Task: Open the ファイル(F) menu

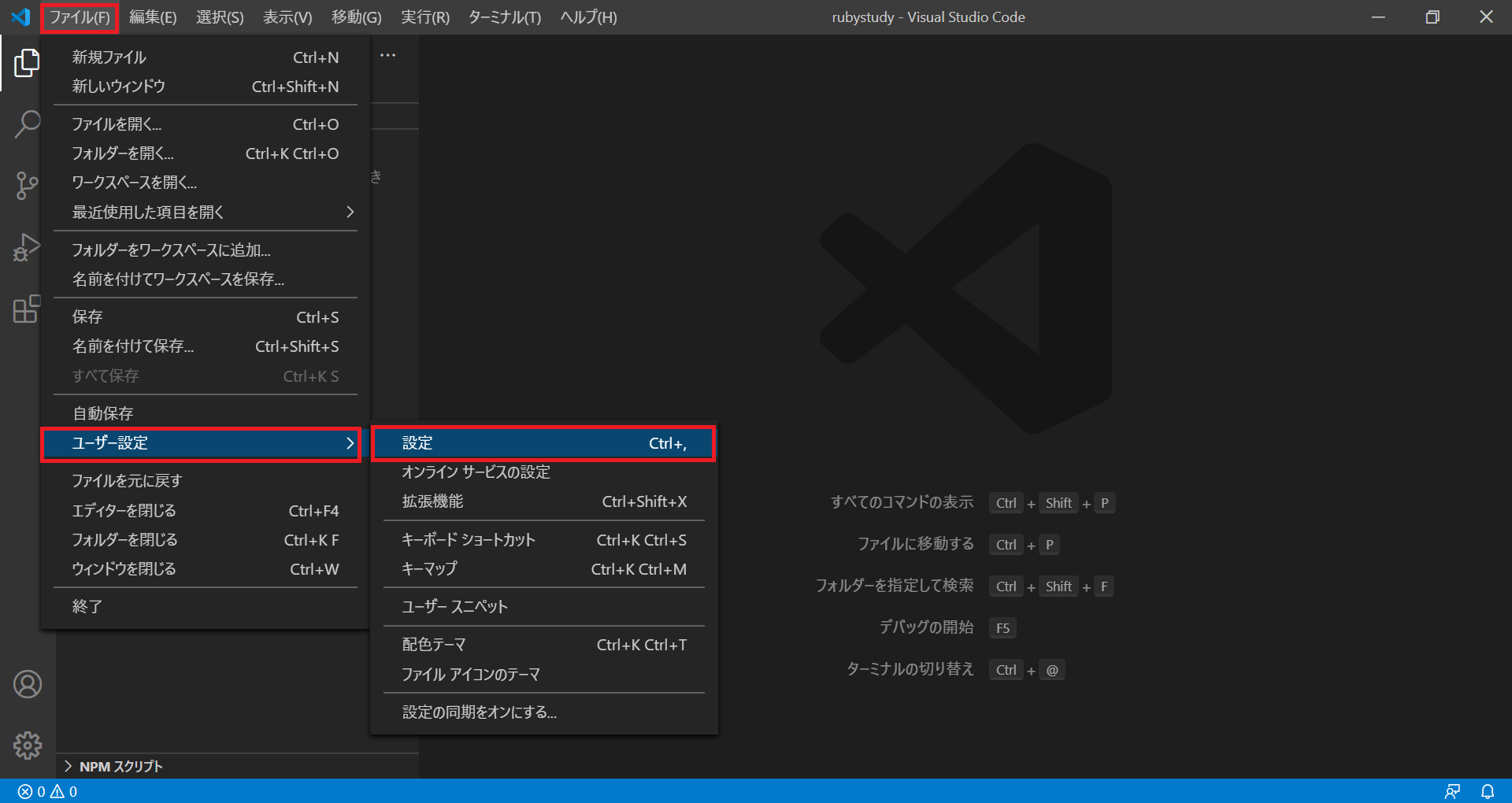Action: click(80, 17)
